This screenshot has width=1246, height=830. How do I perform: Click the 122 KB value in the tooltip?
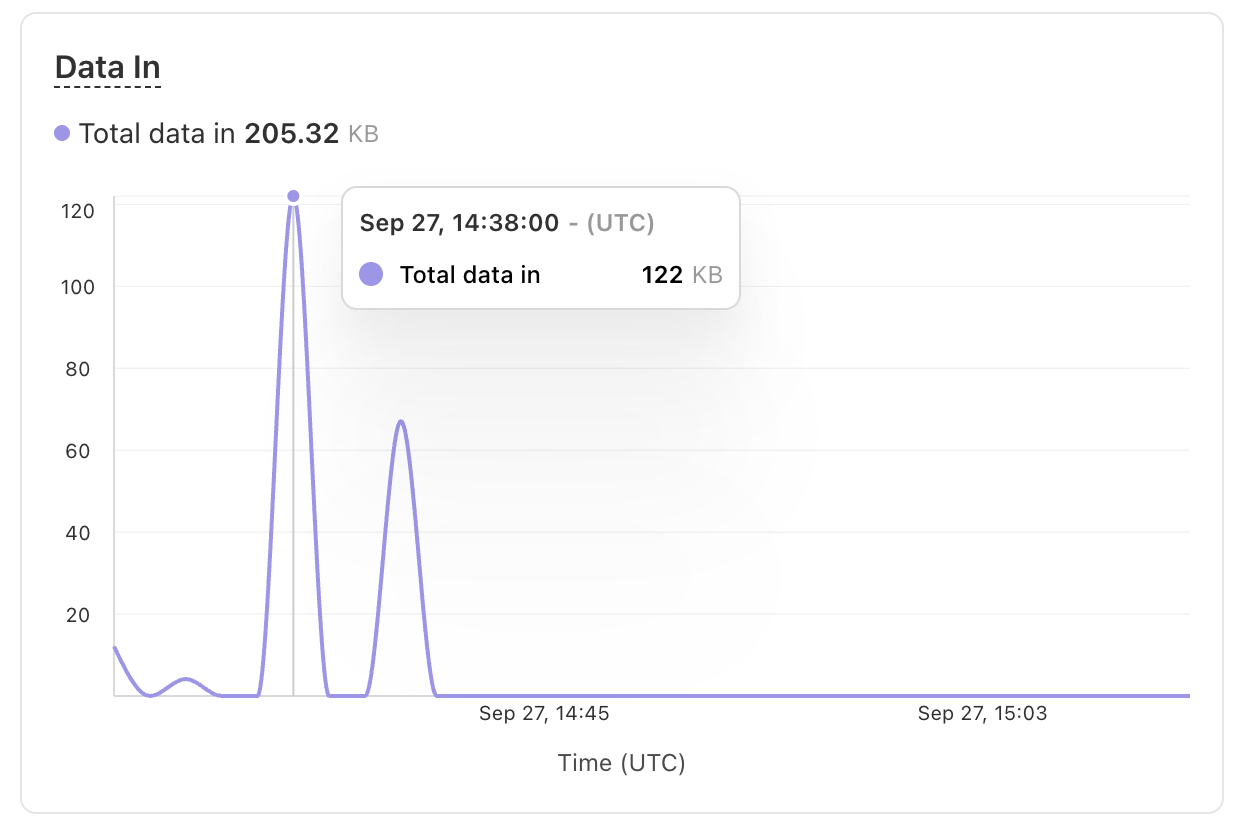tap(682, 275)
